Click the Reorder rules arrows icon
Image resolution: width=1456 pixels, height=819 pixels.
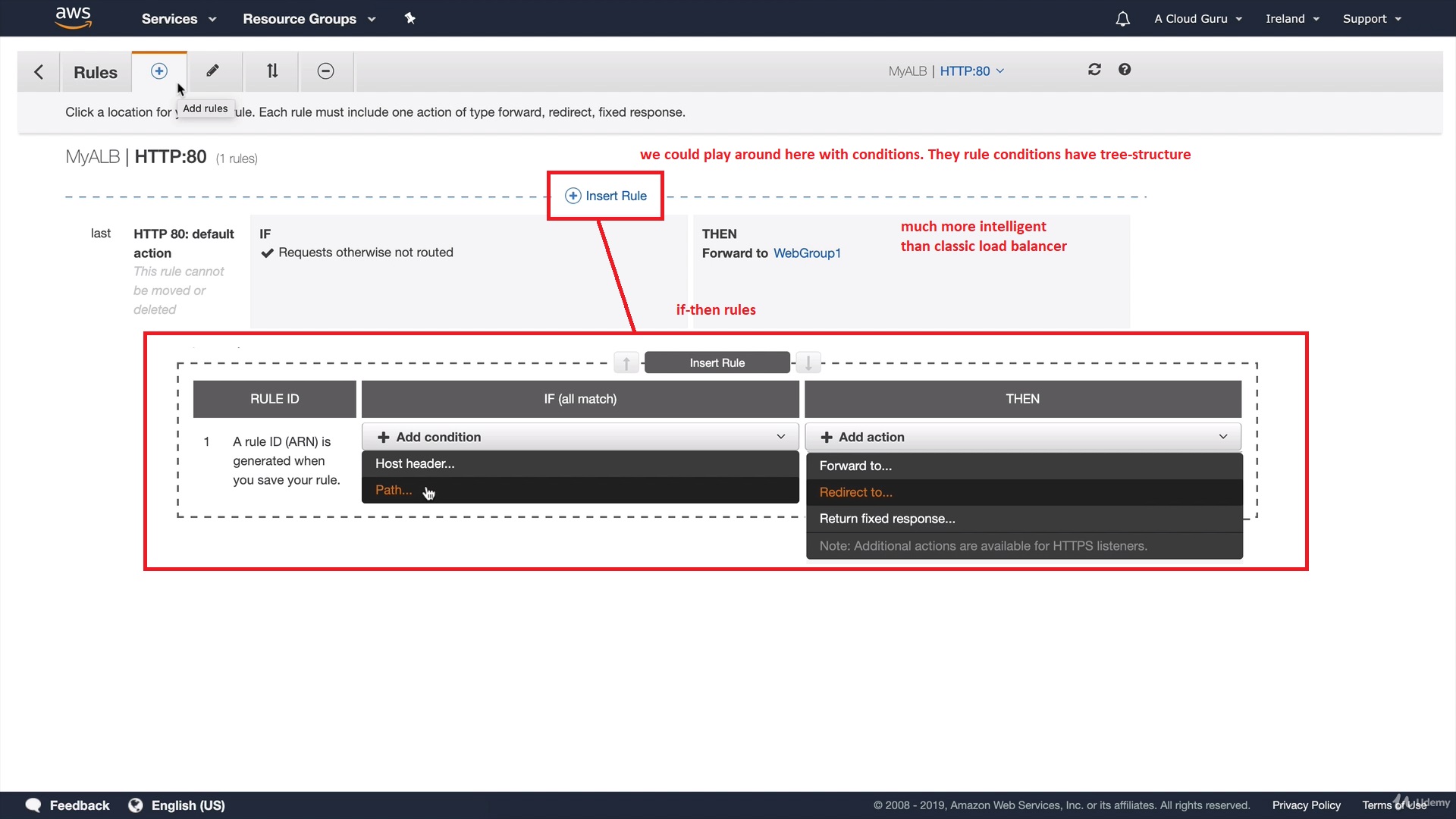pyautogui.click(x=272, y=71)
